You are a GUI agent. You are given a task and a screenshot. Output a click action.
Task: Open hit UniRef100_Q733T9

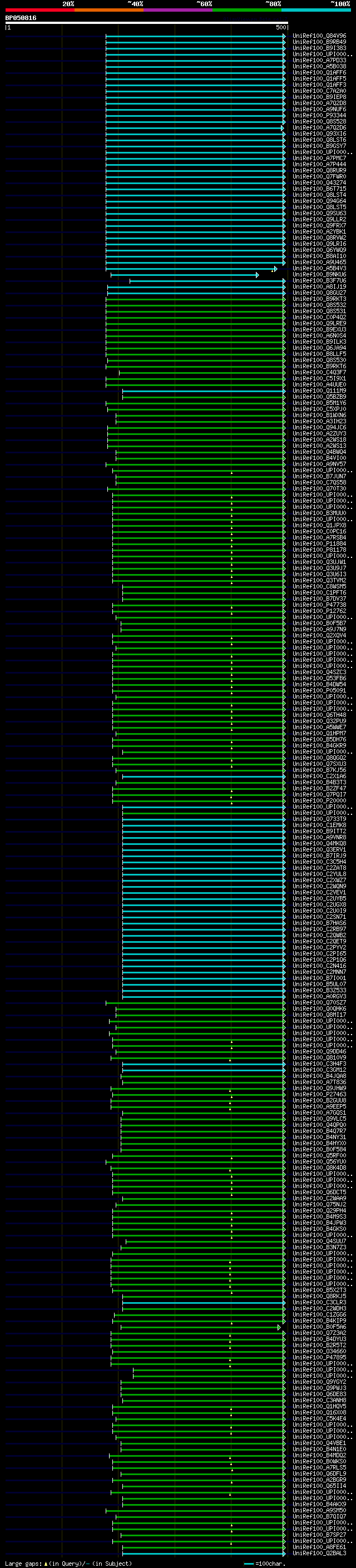(x=319, y=819)
